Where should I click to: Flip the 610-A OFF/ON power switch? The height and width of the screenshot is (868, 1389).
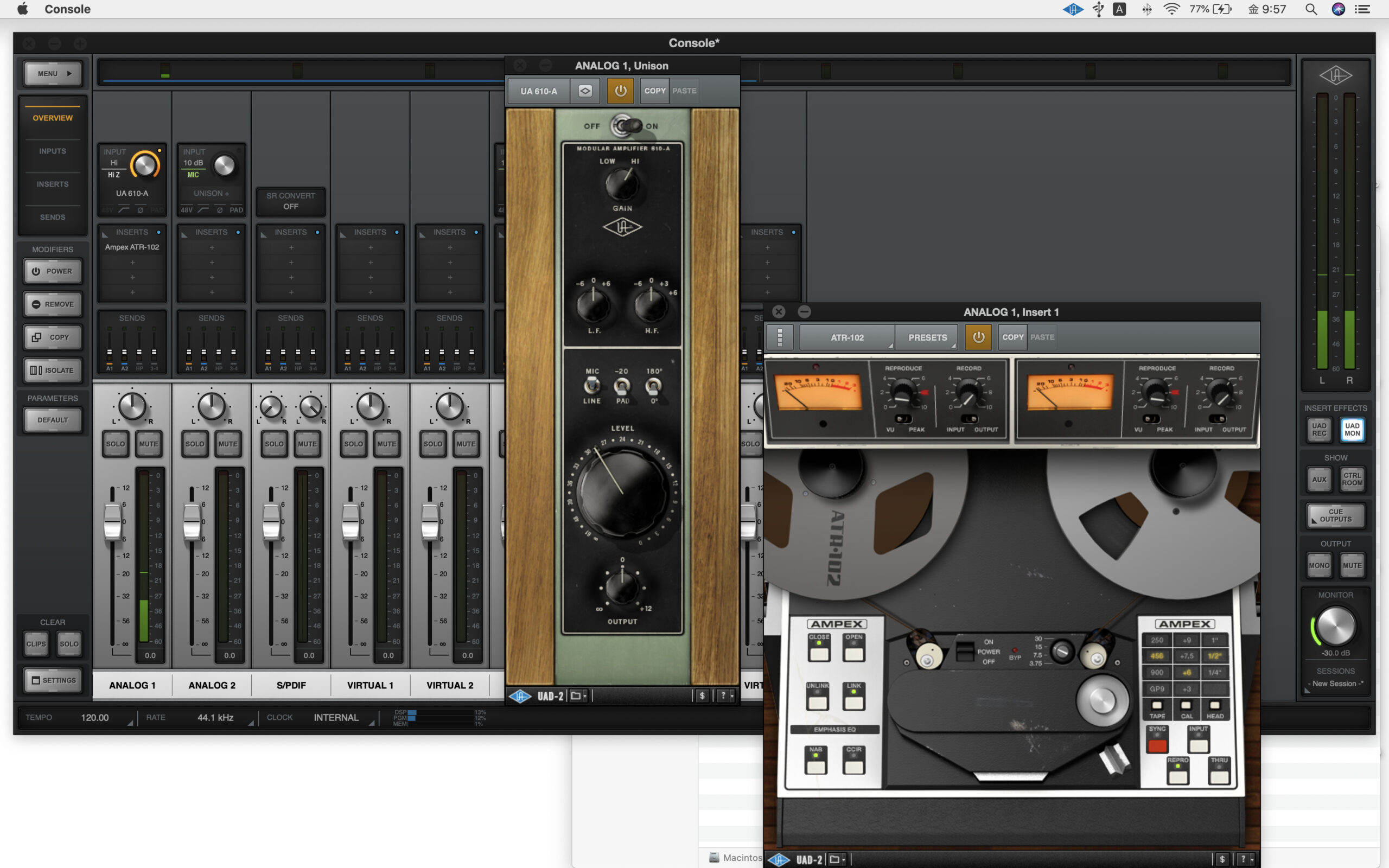click(x=626, y=126)
